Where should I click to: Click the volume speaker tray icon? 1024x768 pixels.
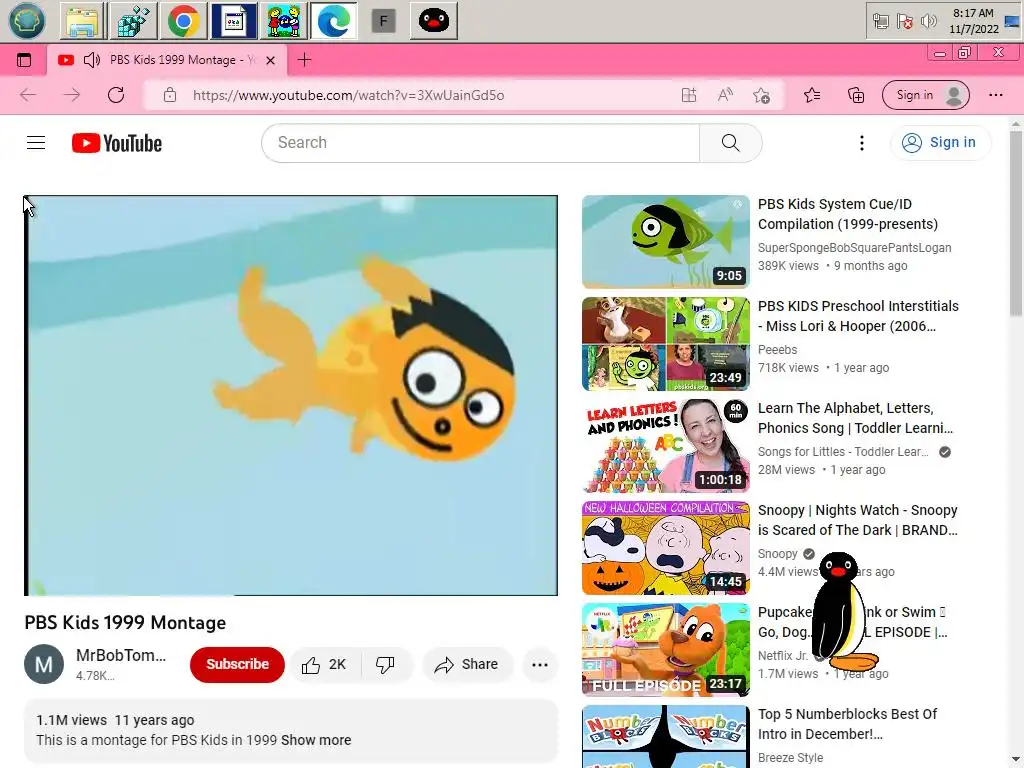click(x=928, y=22)
